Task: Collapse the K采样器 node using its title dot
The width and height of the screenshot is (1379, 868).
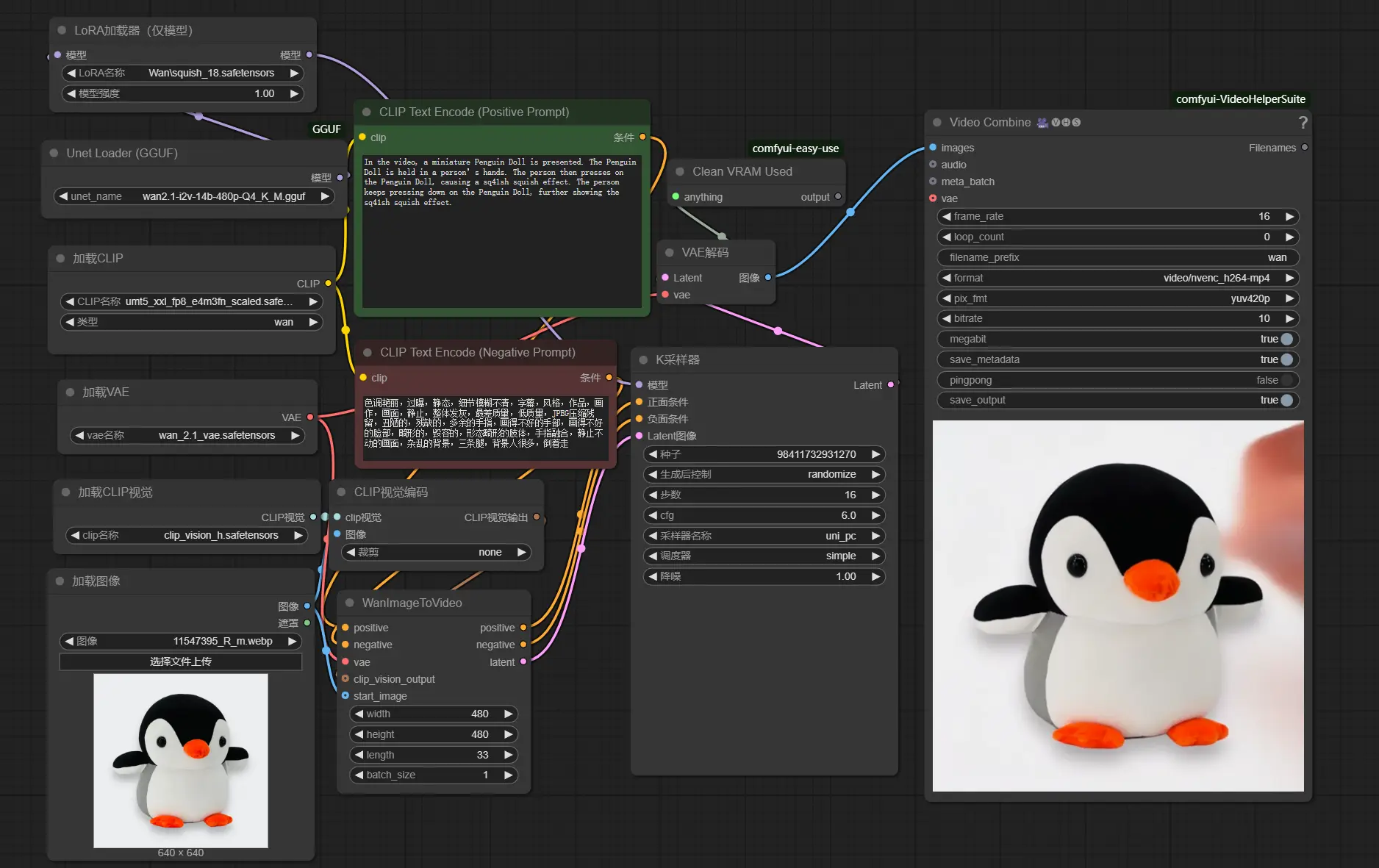Action: click(643, 360)
